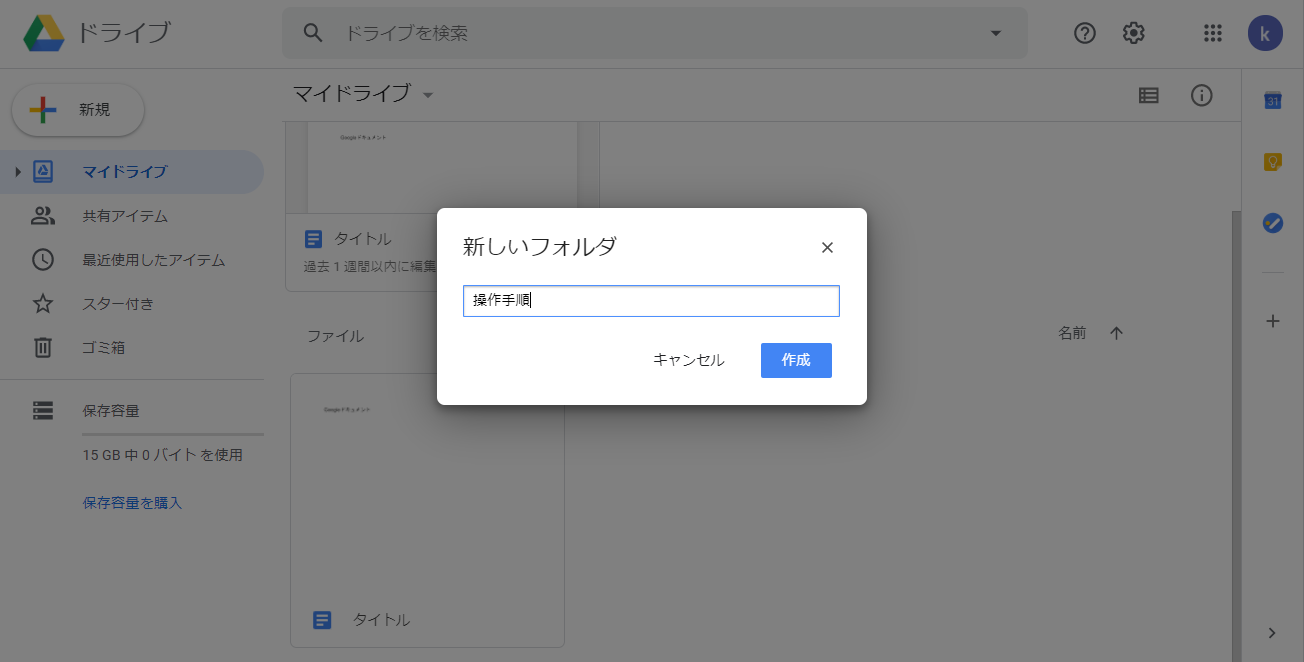Expand search options dropdown arrow
The width and height of the screenshot is (1304, 662).
point(995,33)
